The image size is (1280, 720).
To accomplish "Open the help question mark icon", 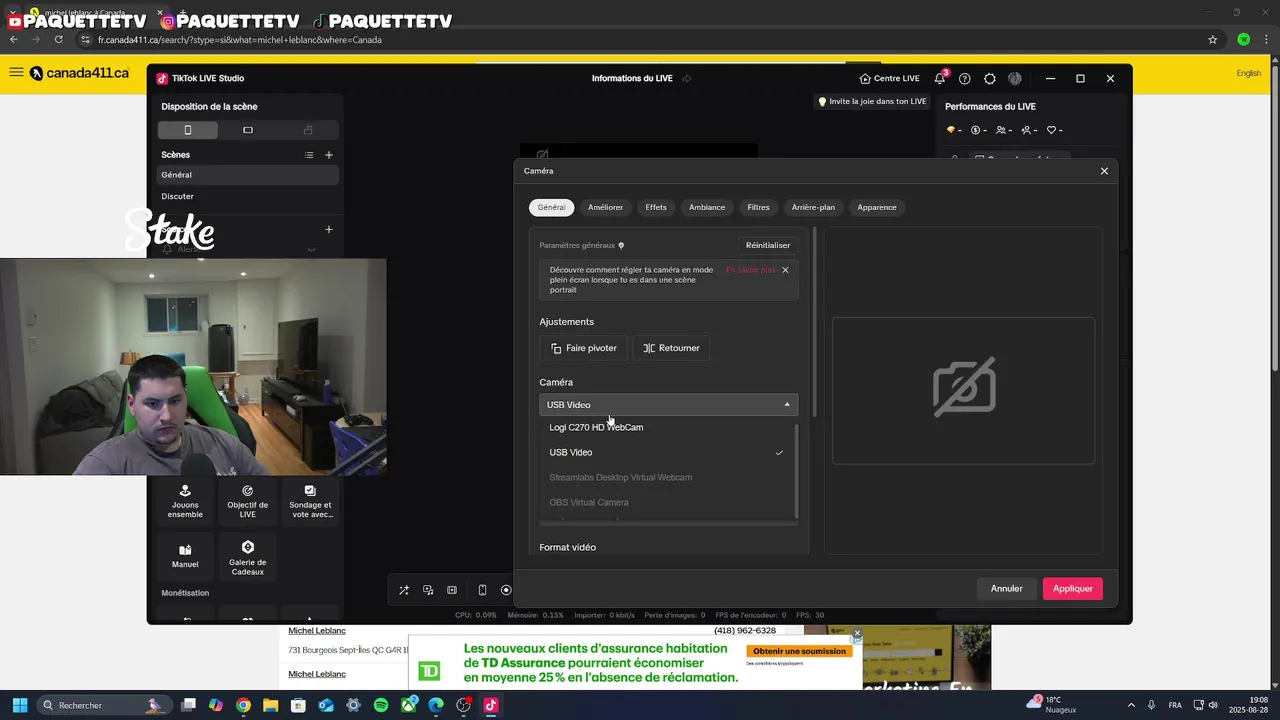I will pyautogui.click(x=964, y=78).
